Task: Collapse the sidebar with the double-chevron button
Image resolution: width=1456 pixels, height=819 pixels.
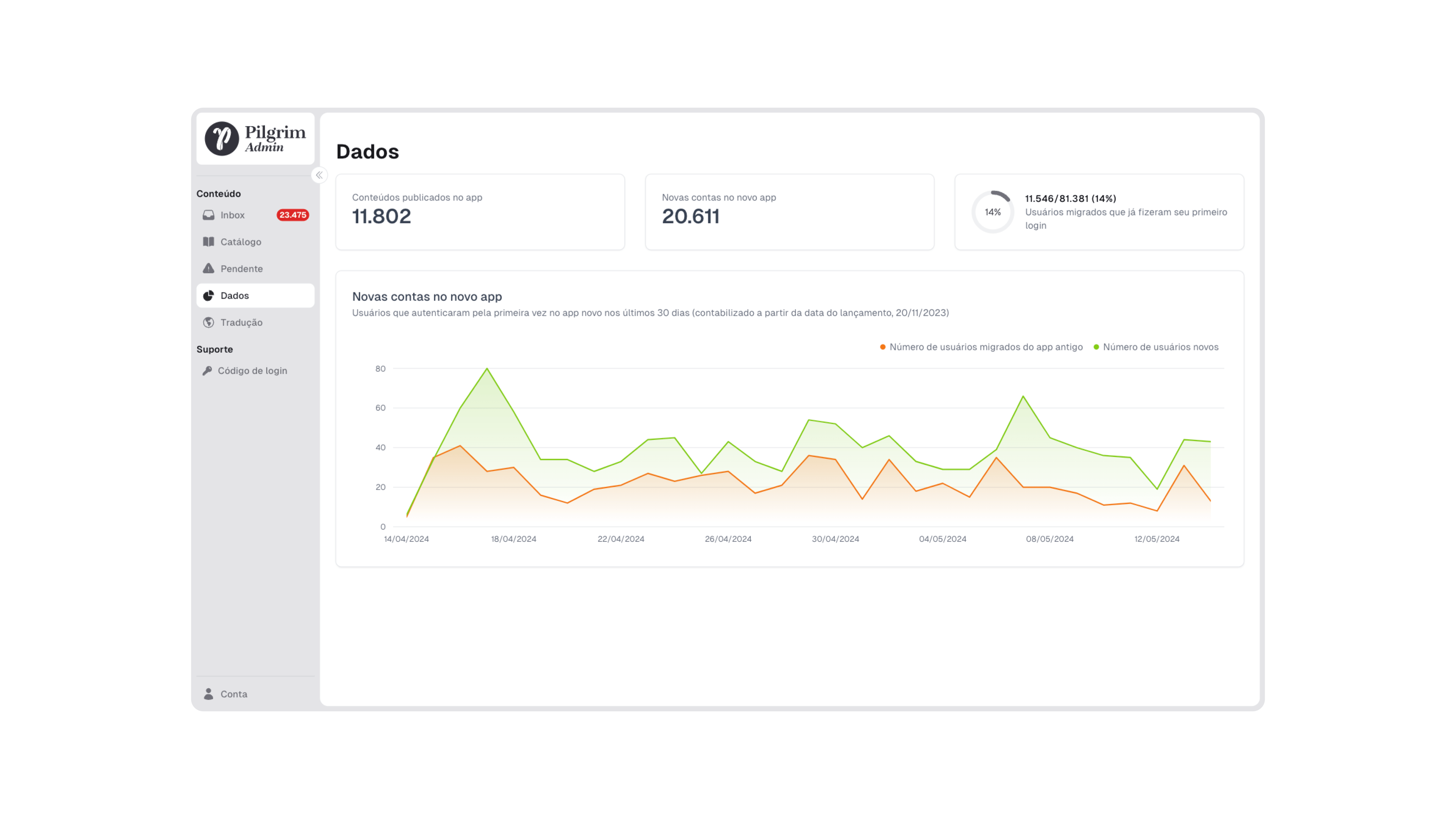Action: click(319, 175)
